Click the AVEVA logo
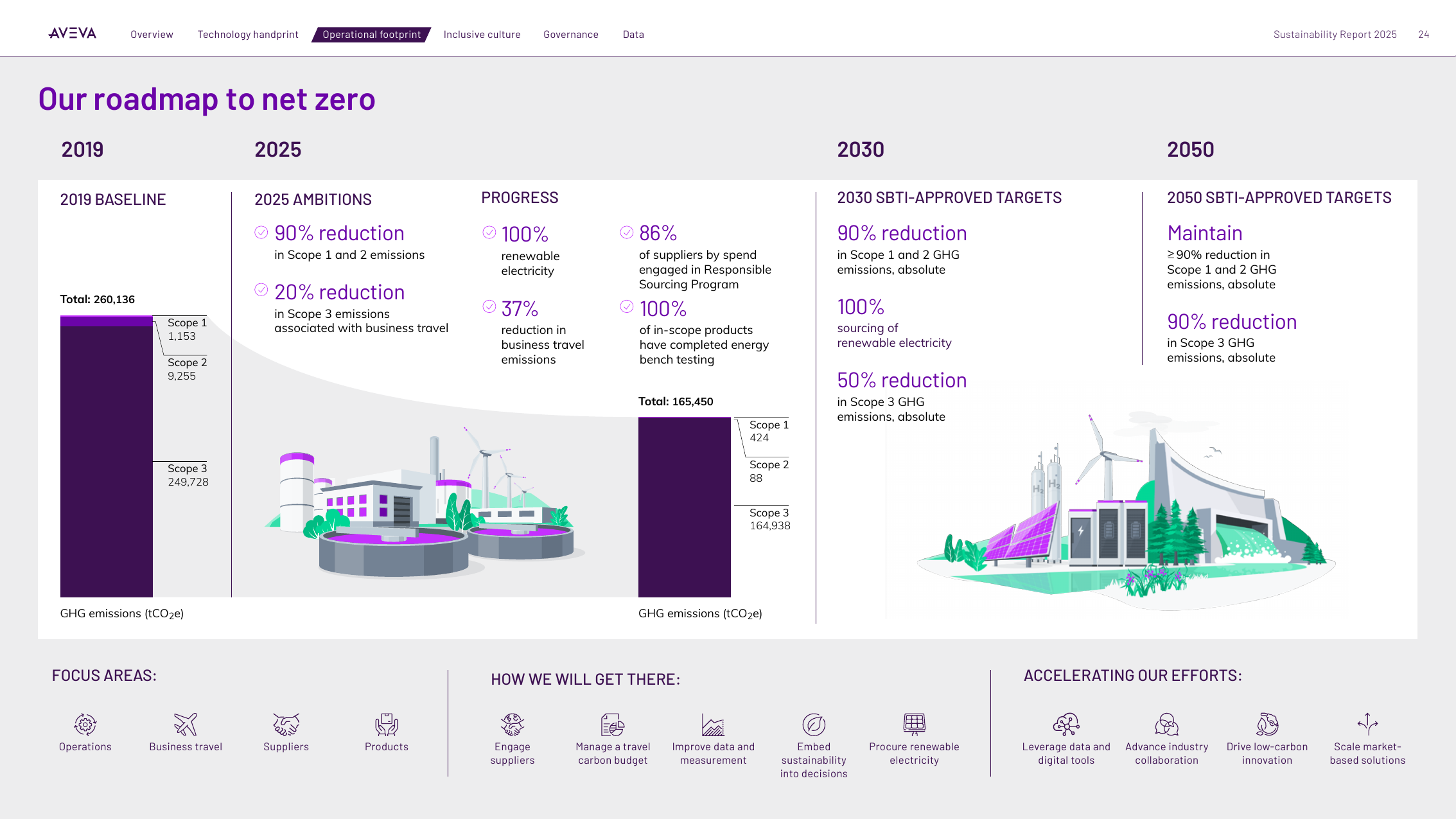The height and width of the screenshot is (819, 1456). pos(73,33)
